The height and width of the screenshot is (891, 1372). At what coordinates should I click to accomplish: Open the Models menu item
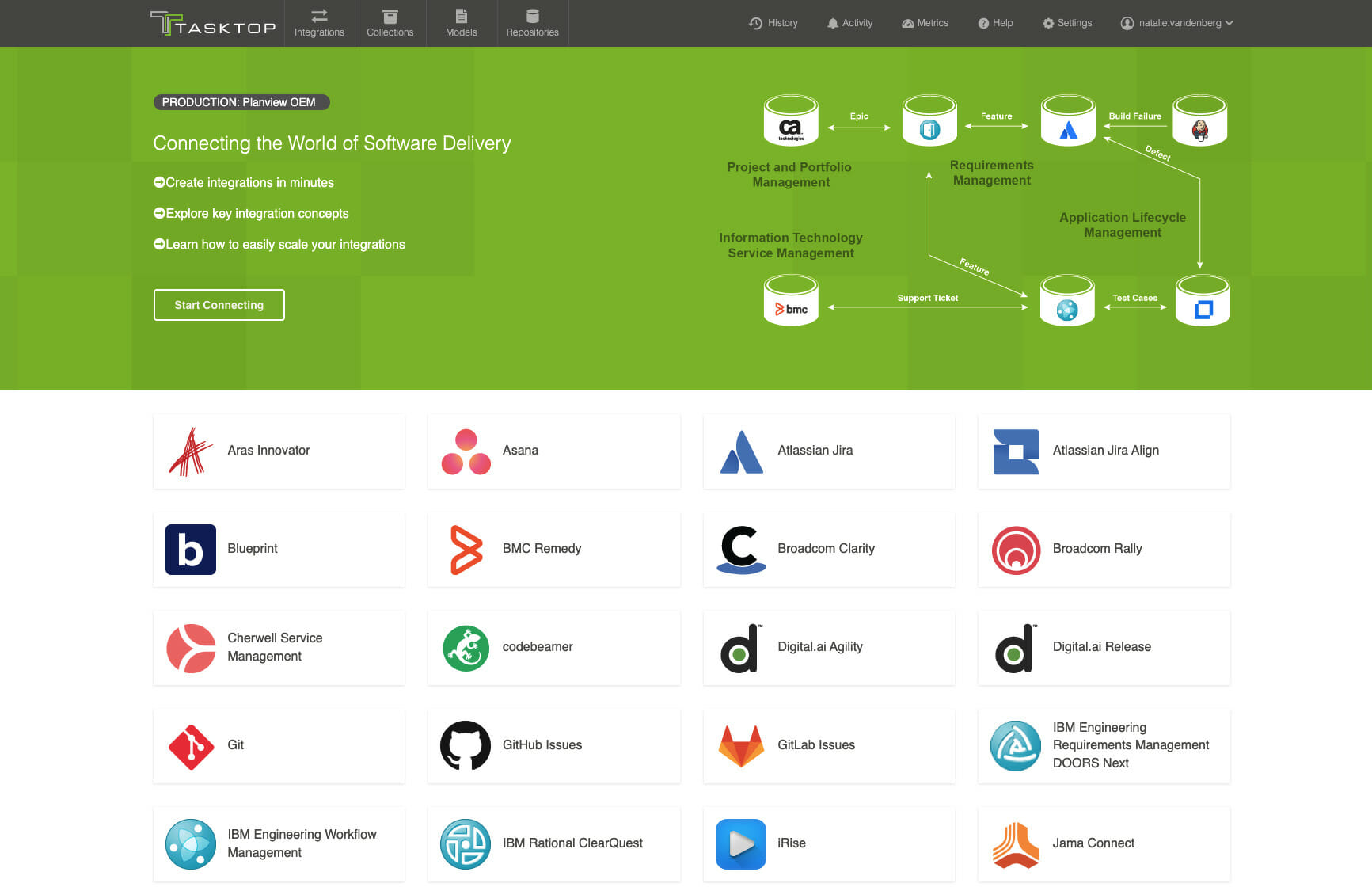(462, 23)
